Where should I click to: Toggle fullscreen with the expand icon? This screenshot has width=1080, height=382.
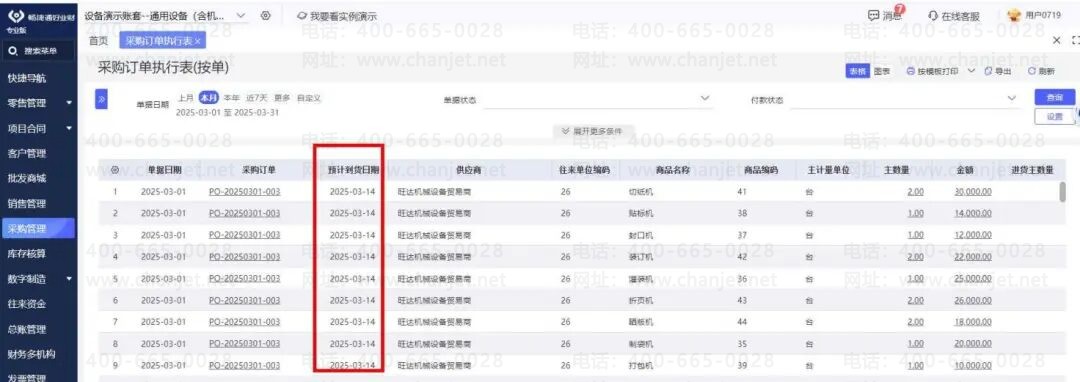coord(1075,41)
